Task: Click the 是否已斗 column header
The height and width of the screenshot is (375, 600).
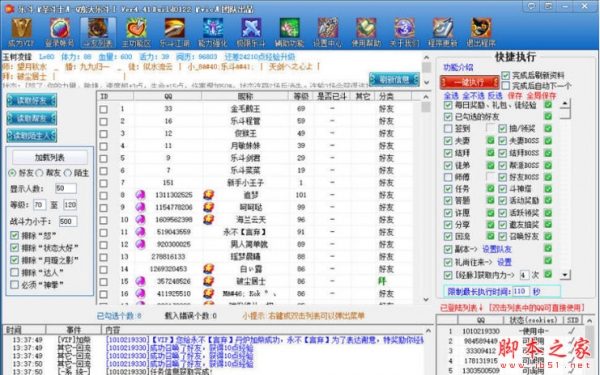Action: (x=332, y=96)
